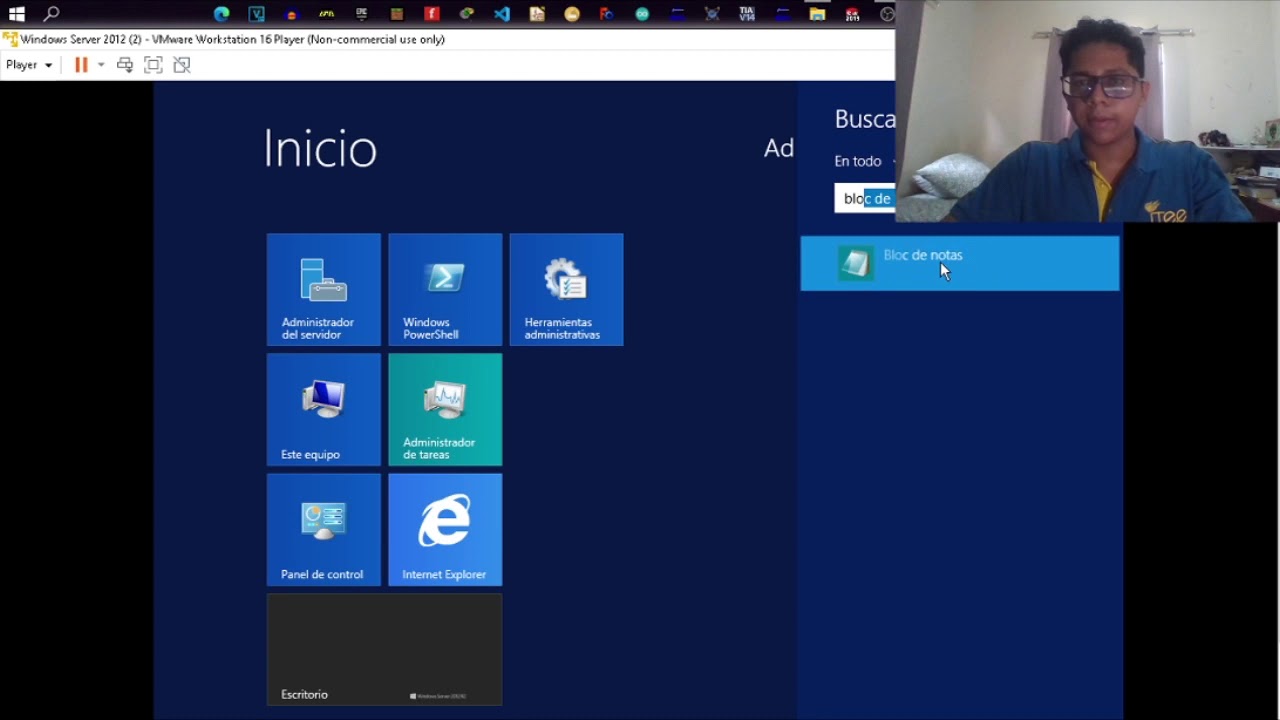This screenshot has width=1280, height=720.
Task: Click the Send Ctrl+Alt+Del icon in VMware toolbar
Action: (x=125, y=65)
